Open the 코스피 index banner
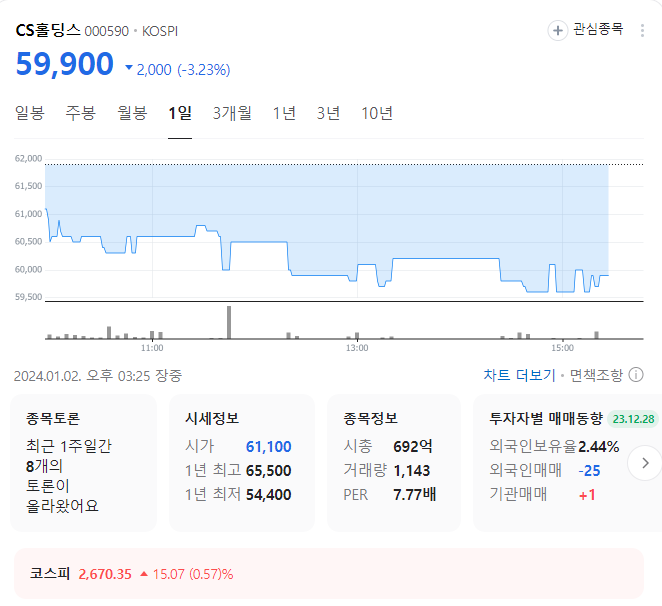Image resolution: width=662 pixels, height=606 pixels. point(329,573)
